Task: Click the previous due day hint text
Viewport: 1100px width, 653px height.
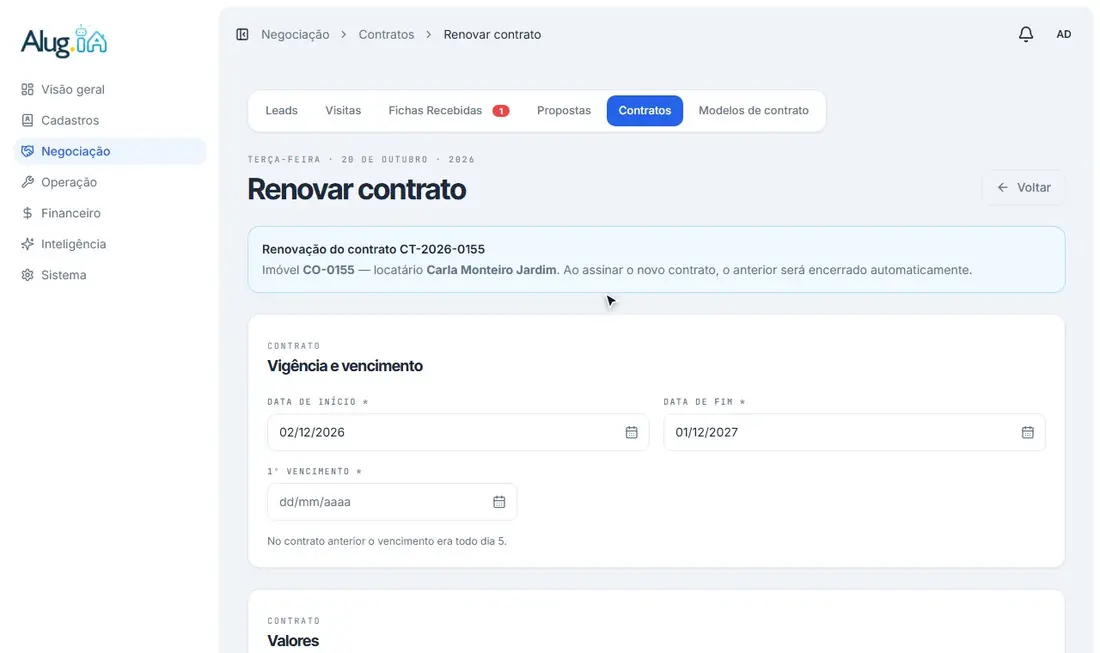Action: click(x=387, y=541)
